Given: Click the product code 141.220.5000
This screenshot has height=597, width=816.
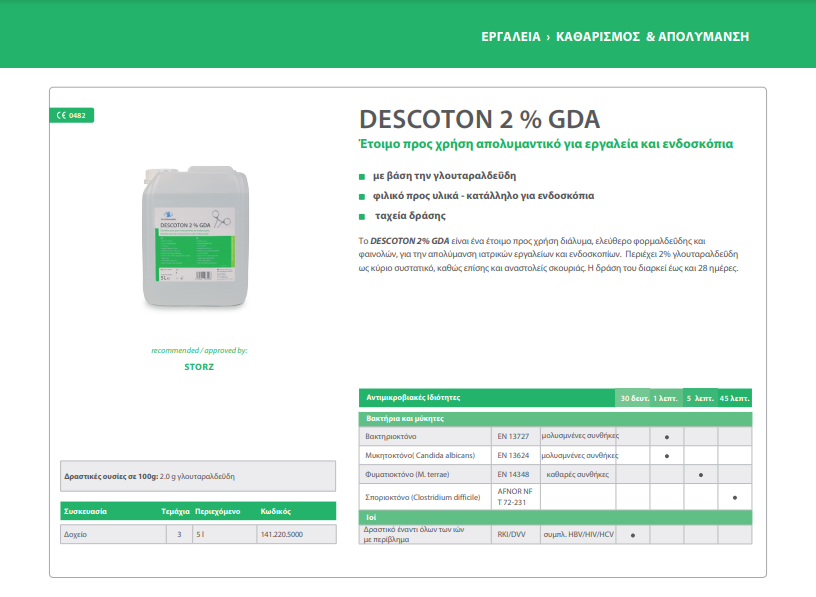Looking at the screenshot, I should (x=283, y=535).
